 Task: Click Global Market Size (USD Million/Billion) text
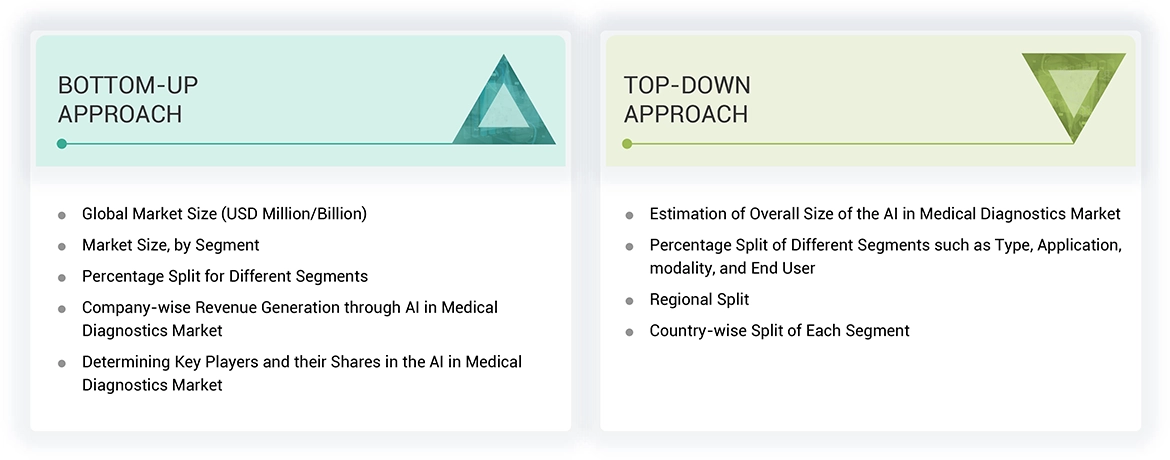point(224,214)
